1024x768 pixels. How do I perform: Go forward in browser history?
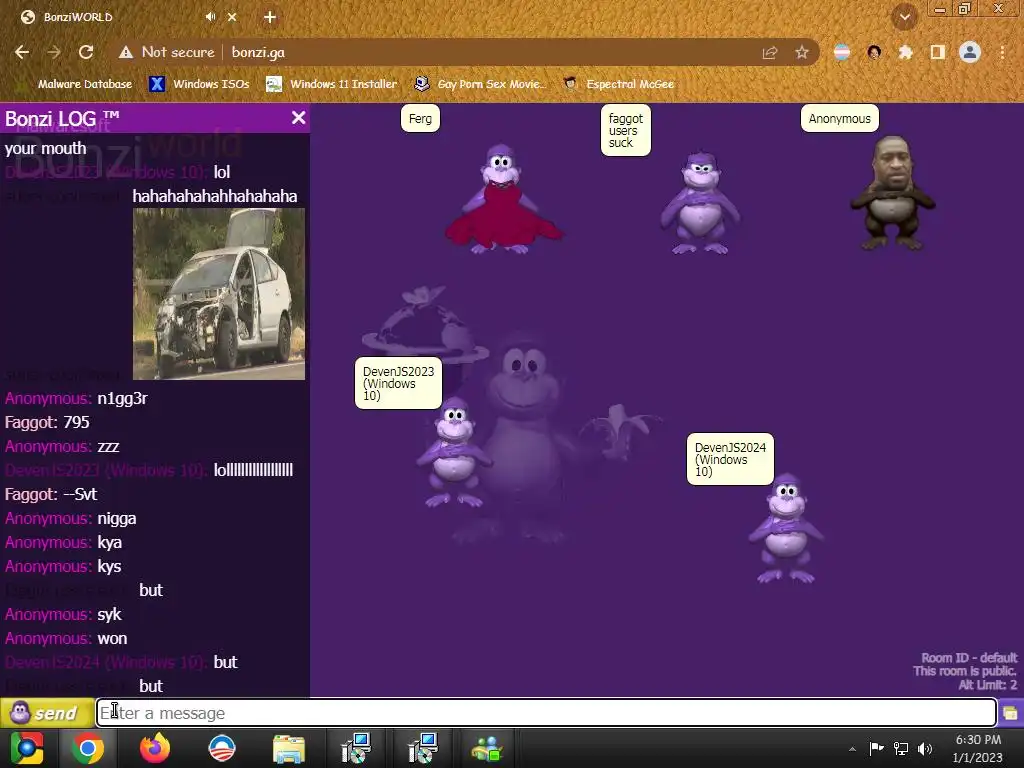54,52
